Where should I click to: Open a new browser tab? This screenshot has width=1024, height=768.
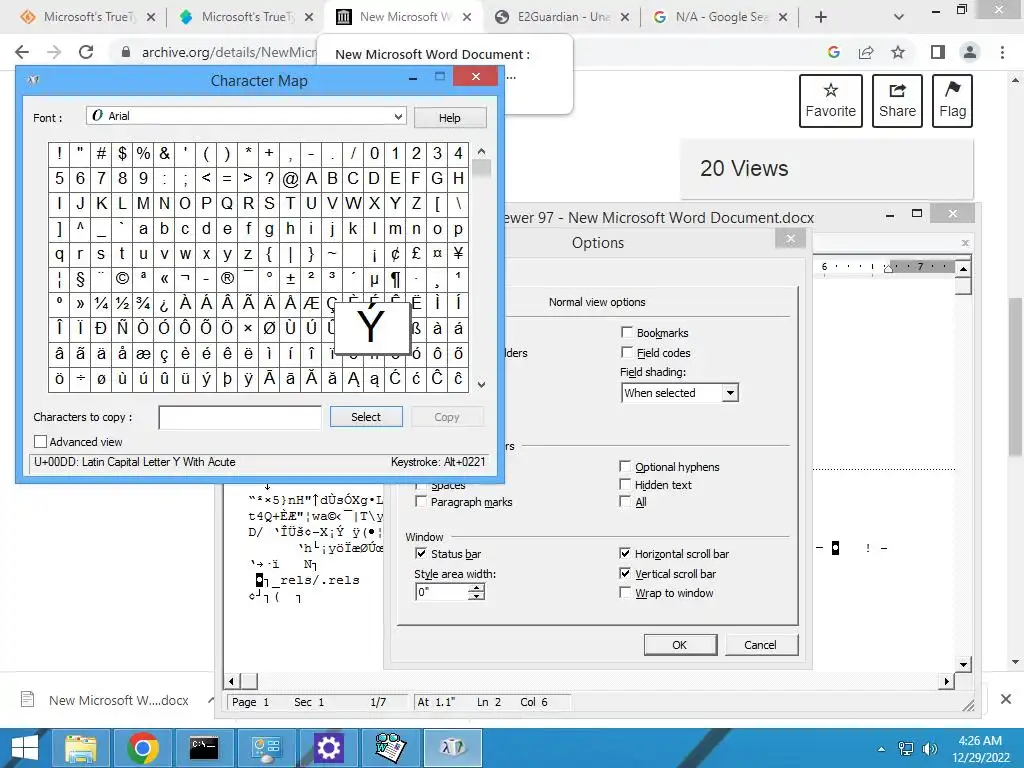click(x=821, y=17)
